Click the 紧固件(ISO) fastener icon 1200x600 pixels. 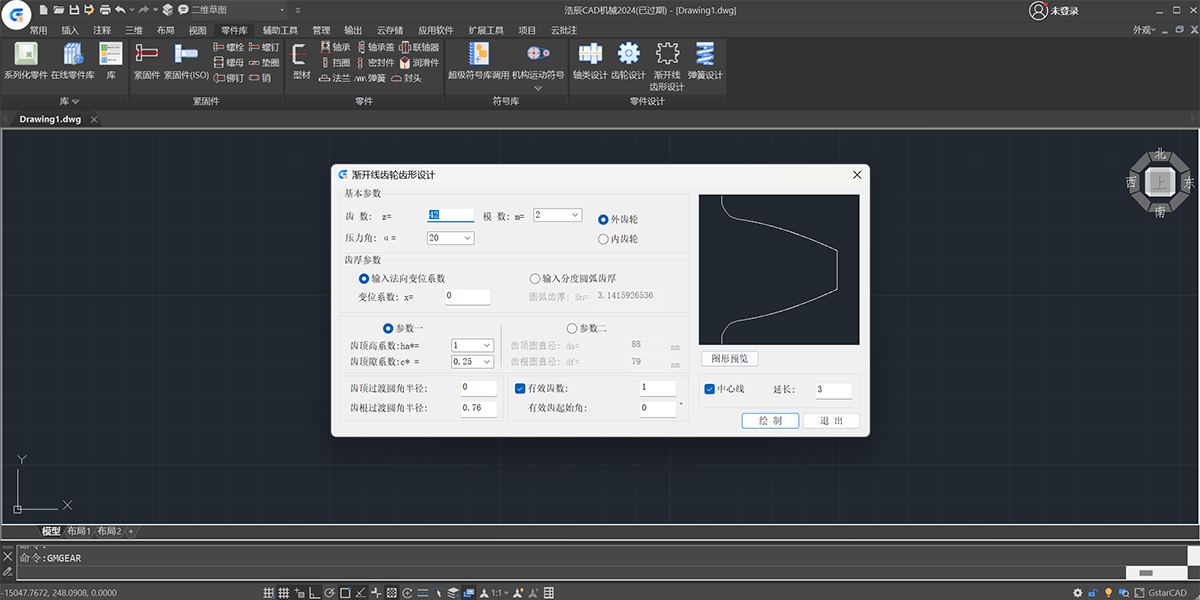(186, 62)
